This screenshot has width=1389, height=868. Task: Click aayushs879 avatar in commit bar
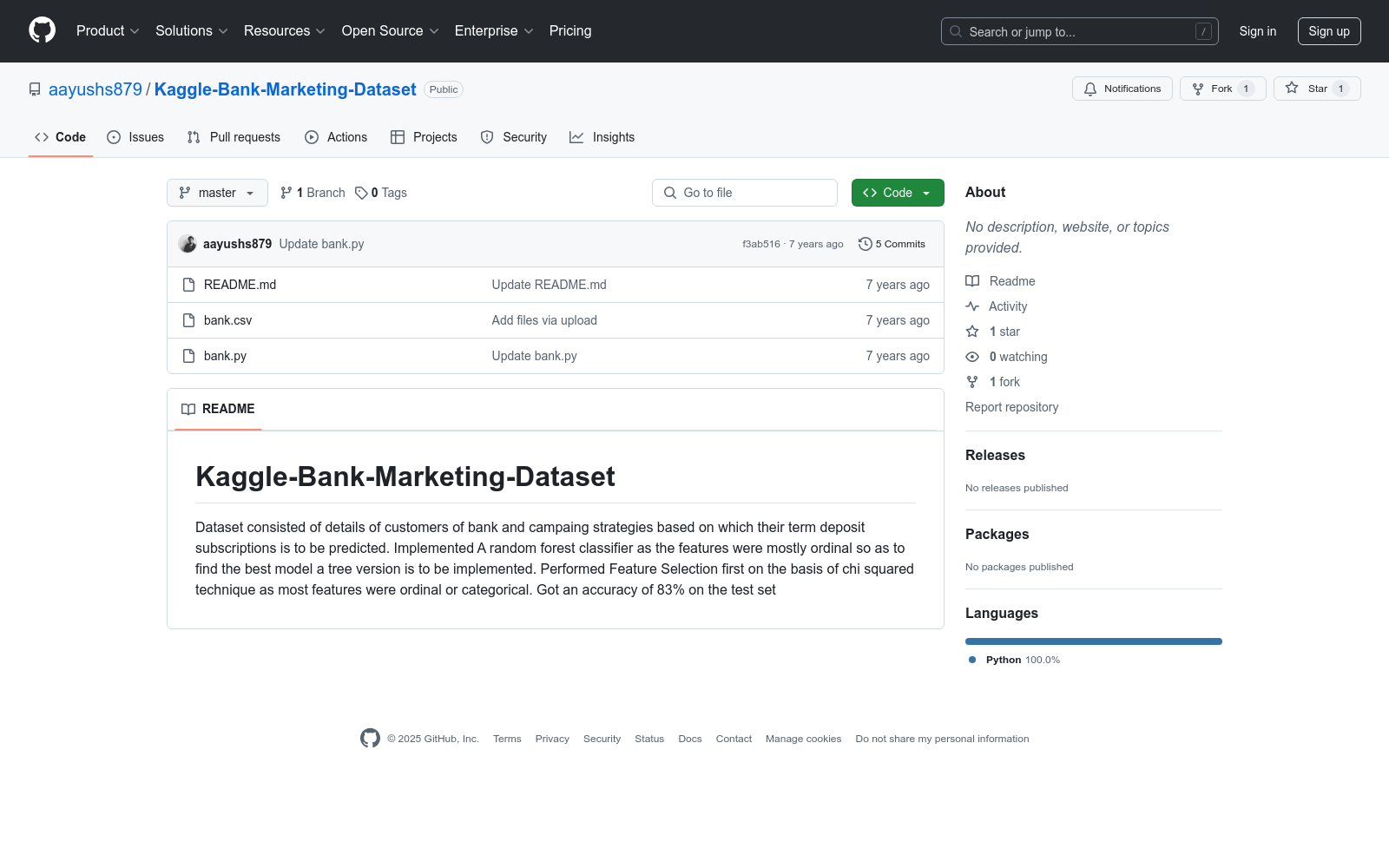pos(188,244)
